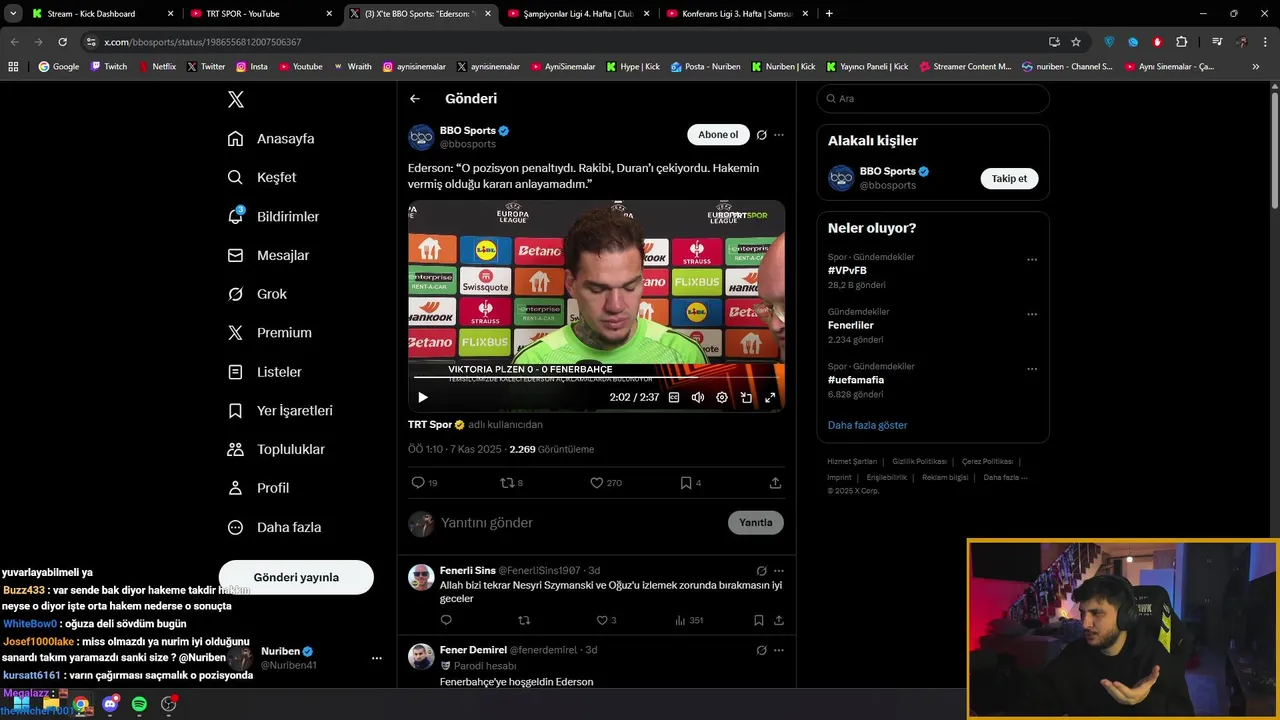Toggle video captions
Screen dimensions: 1280x720
click(674, 397)
